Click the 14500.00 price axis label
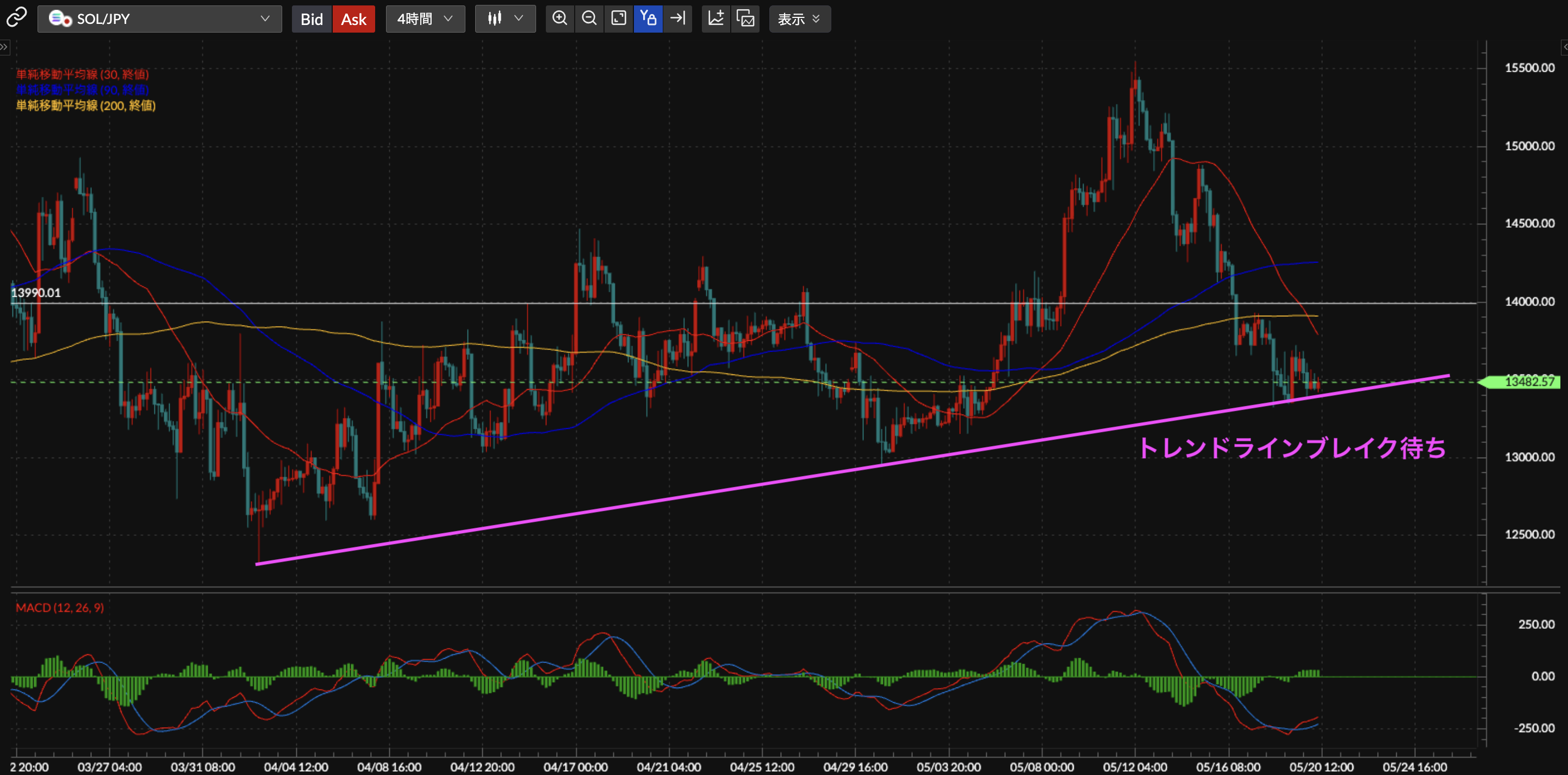The image size is (1568, 775). (x=1529, y=223)
